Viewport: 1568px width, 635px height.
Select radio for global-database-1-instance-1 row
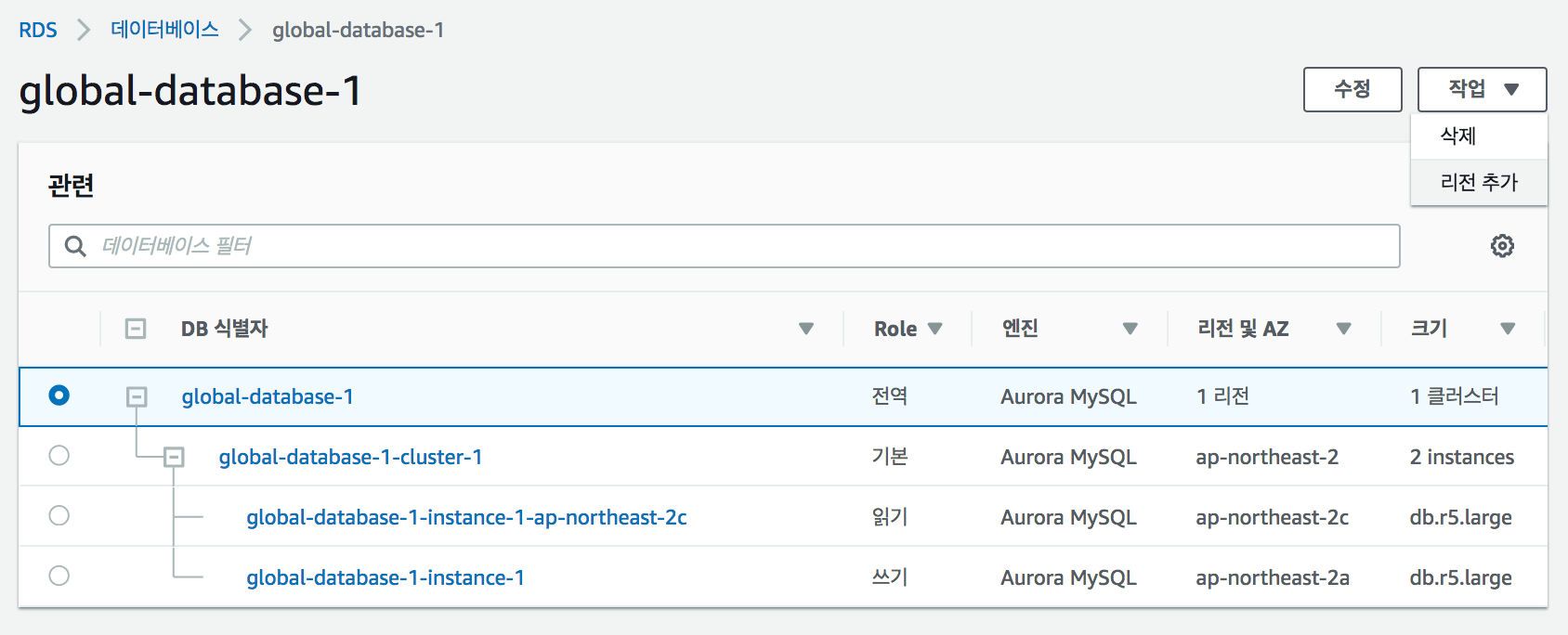59,577
